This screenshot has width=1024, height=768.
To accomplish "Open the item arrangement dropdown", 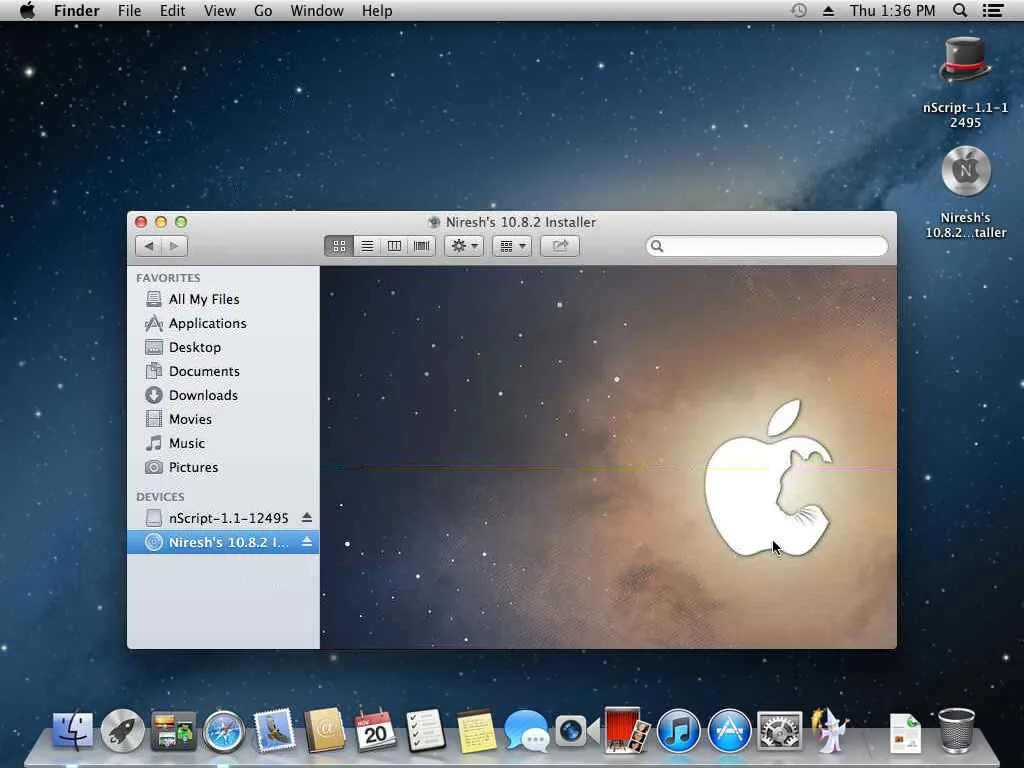I will tap(512, 246).
